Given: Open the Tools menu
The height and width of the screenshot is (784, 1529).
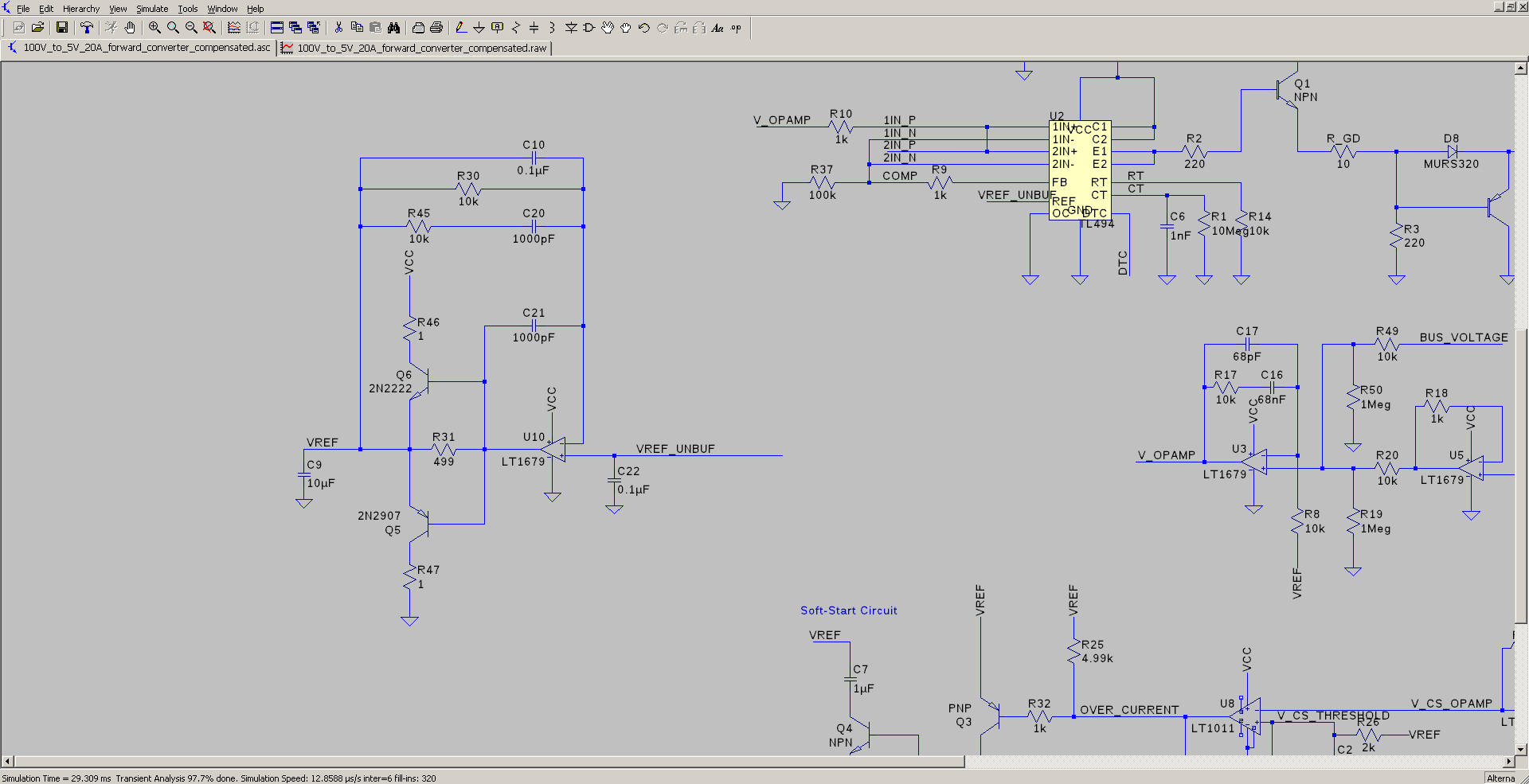Looking at the screenshot, I should pyautogui.click(x=188, y=9).
